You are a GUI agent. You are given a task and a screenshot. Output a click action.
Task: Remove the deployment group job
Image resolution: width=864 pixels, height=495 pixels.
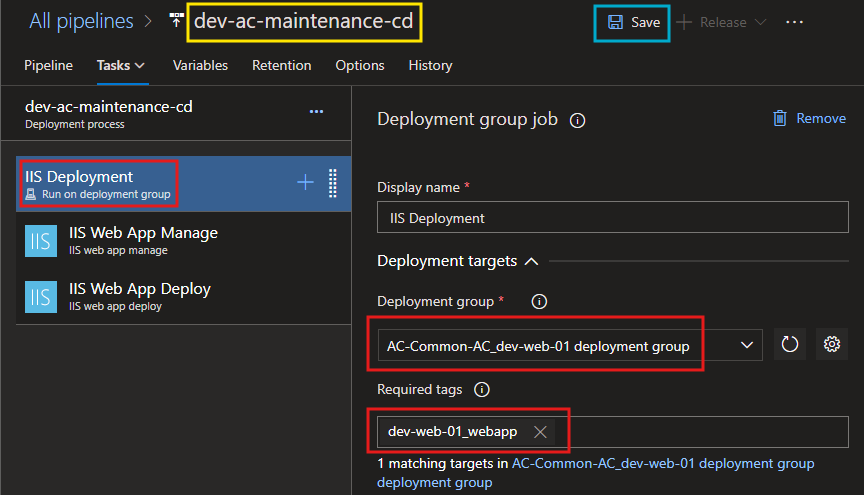point(809,119)
